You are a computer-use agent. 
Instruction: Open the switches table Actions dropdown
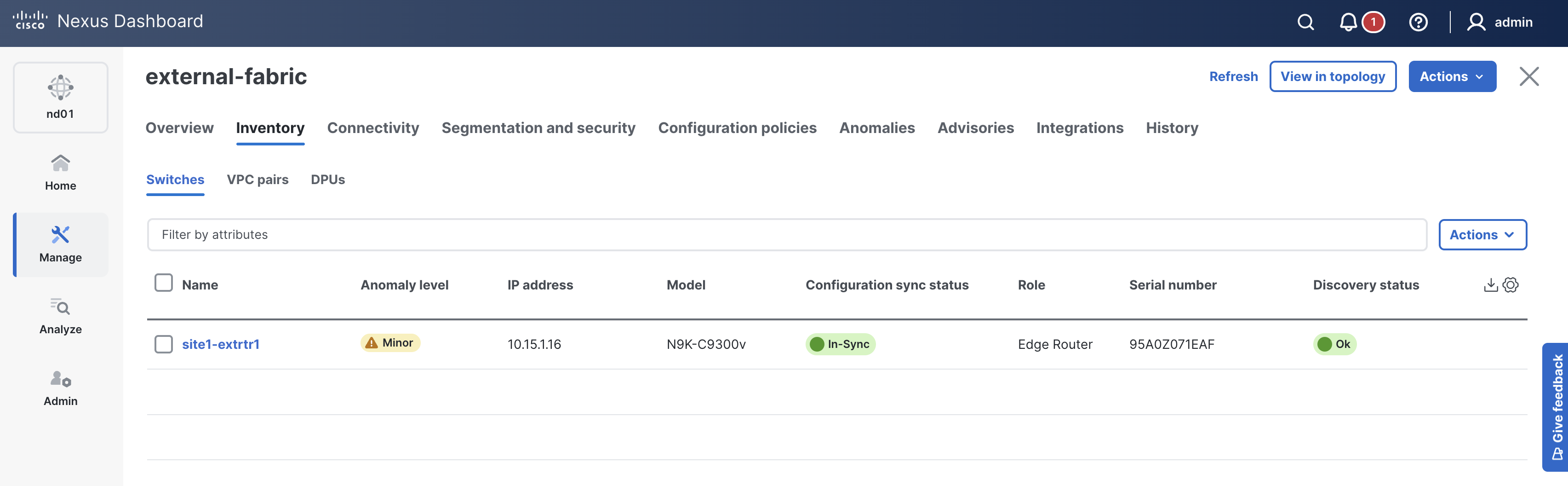tap(1482, 235)
